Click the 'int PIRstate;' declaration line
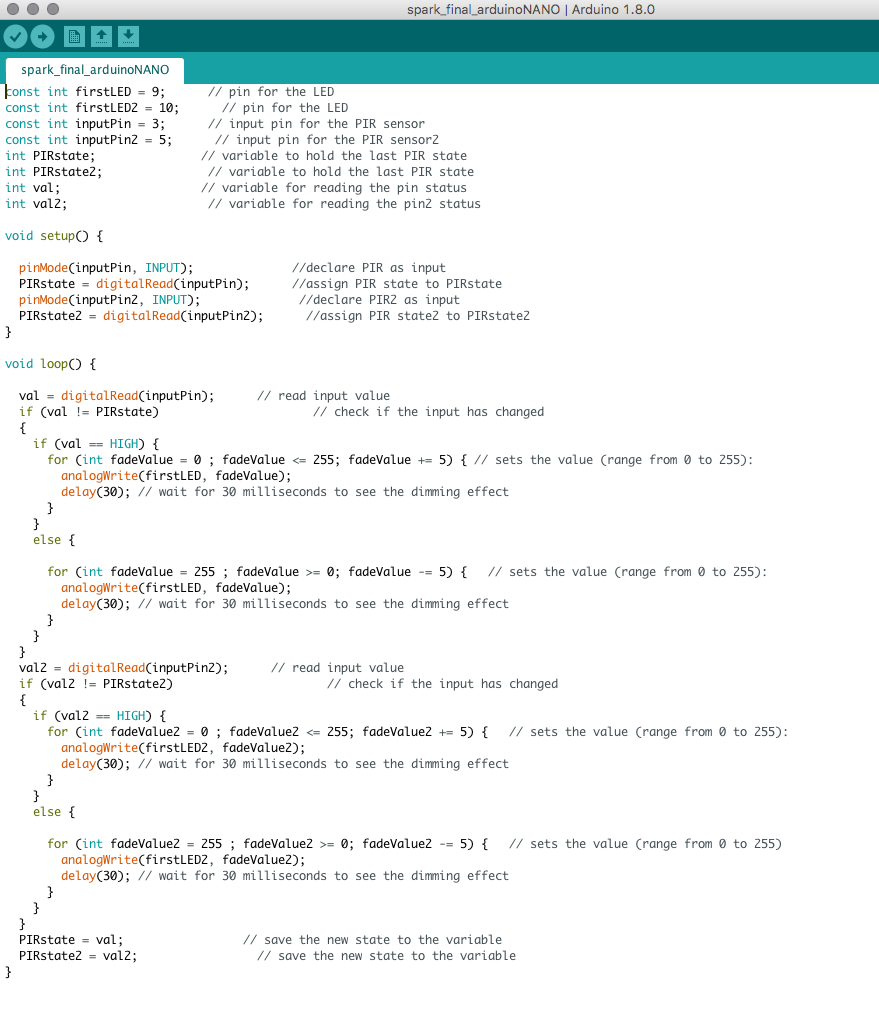Image resolution: width=879 pixels, height=1011 pixels. [x=50, y=156]
